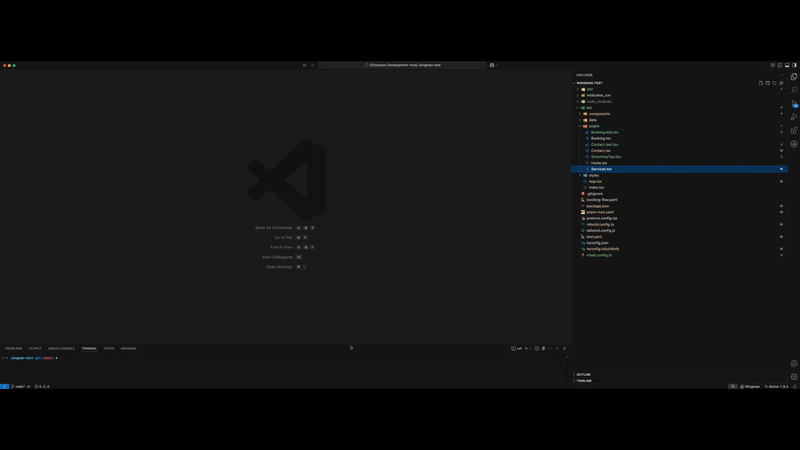Open the Copilot icon beside the search box

[x=492, y=65]
